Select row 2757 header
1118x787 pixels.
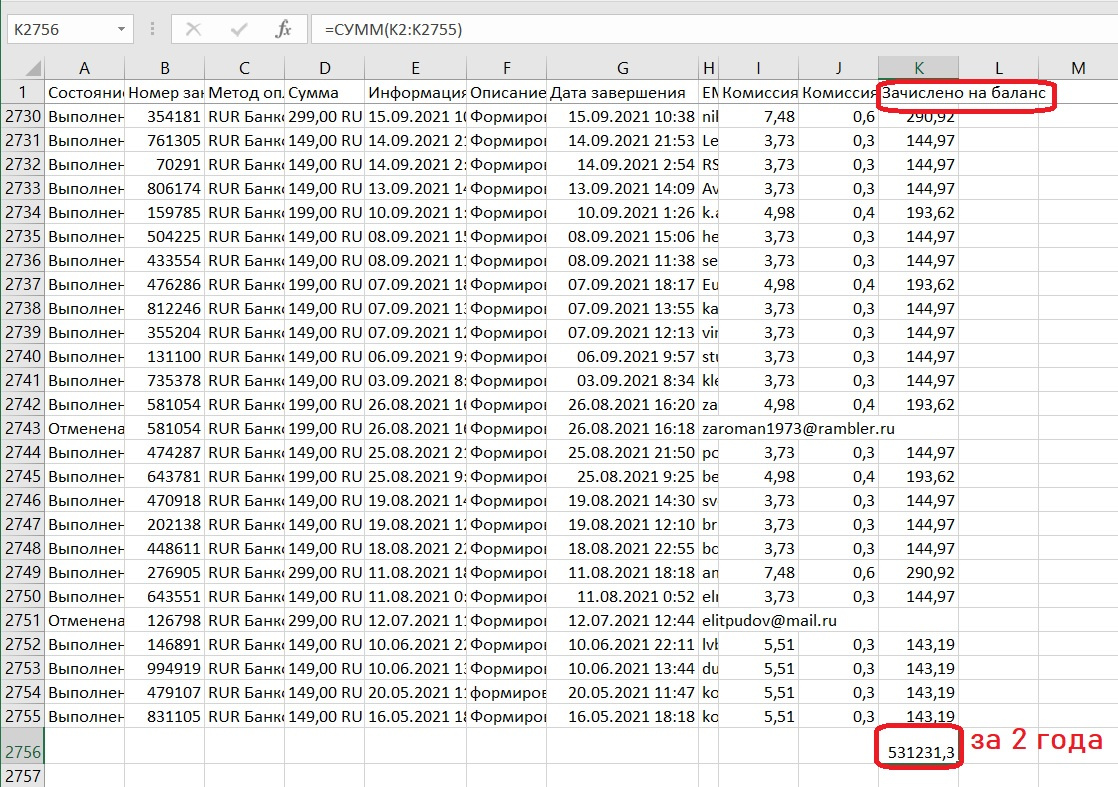[x=22, y=776]
